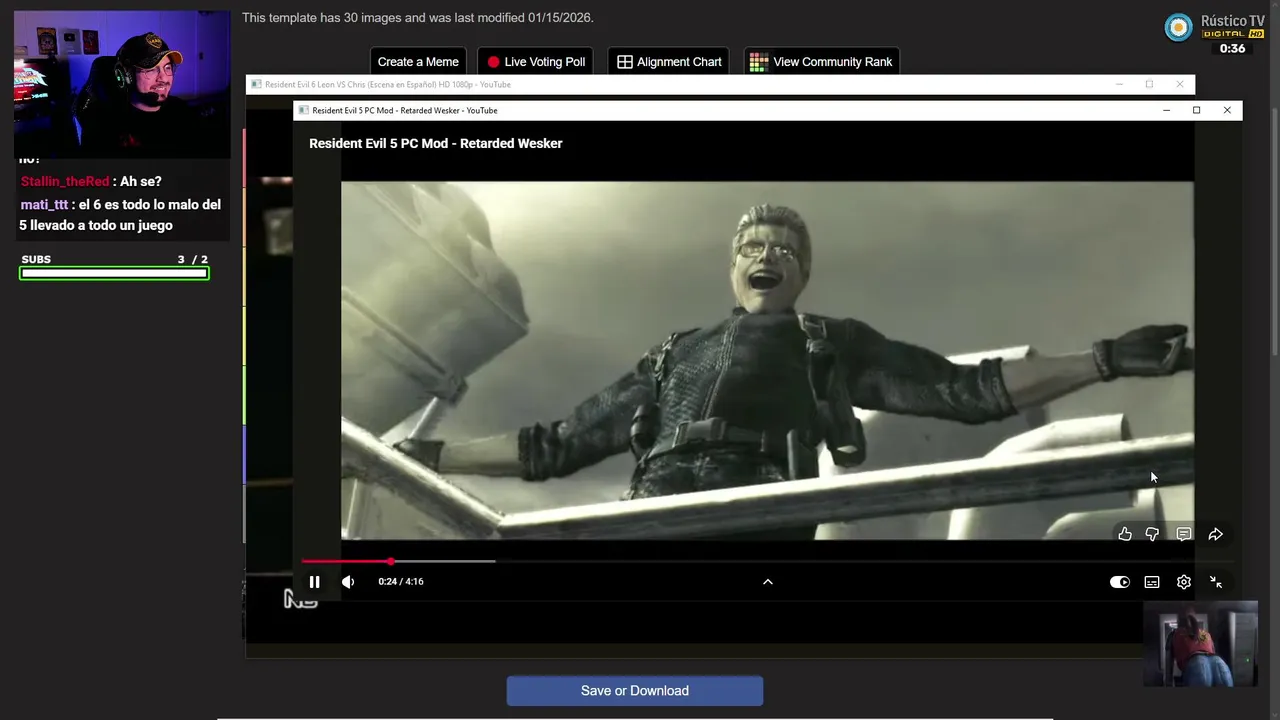Click the Create a Meme button
The height and width of the screenshot is (720, 1280).
(x=418, y=62)
